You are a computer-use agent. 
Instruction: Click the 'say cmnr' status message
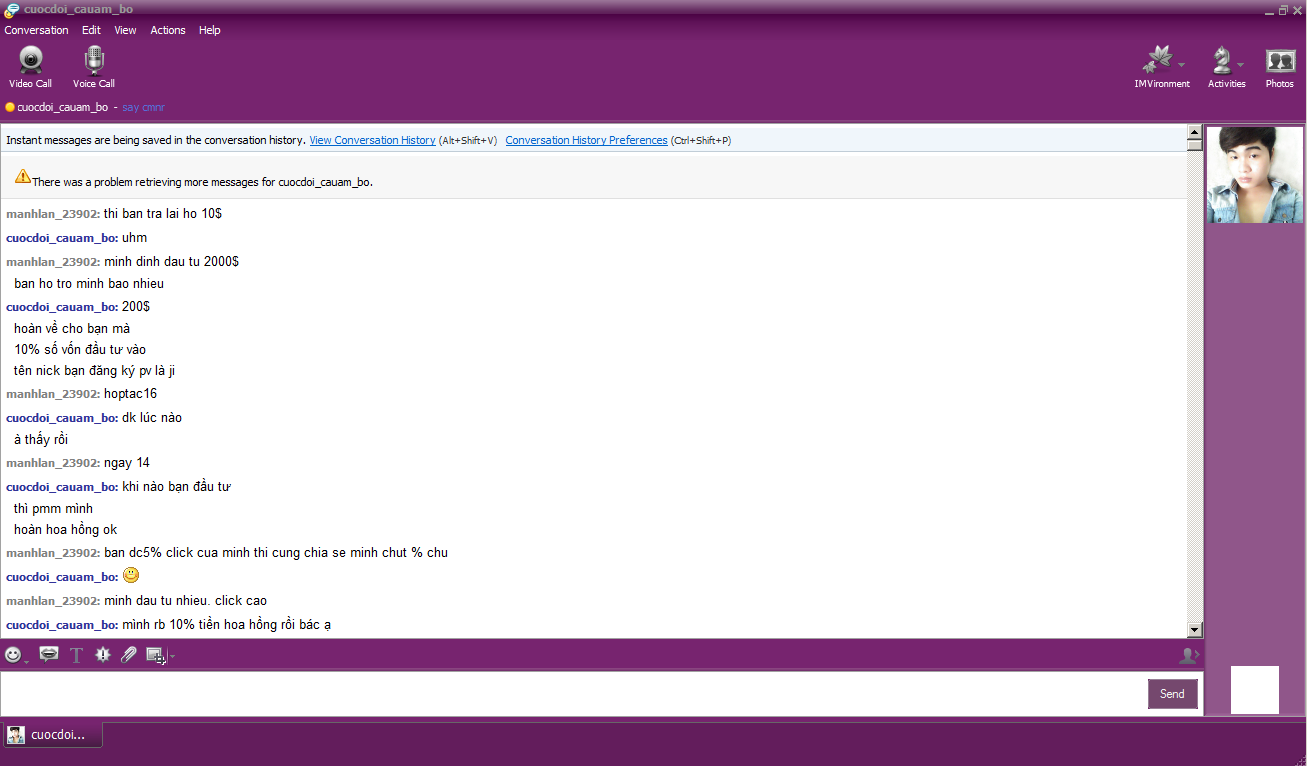144,107
